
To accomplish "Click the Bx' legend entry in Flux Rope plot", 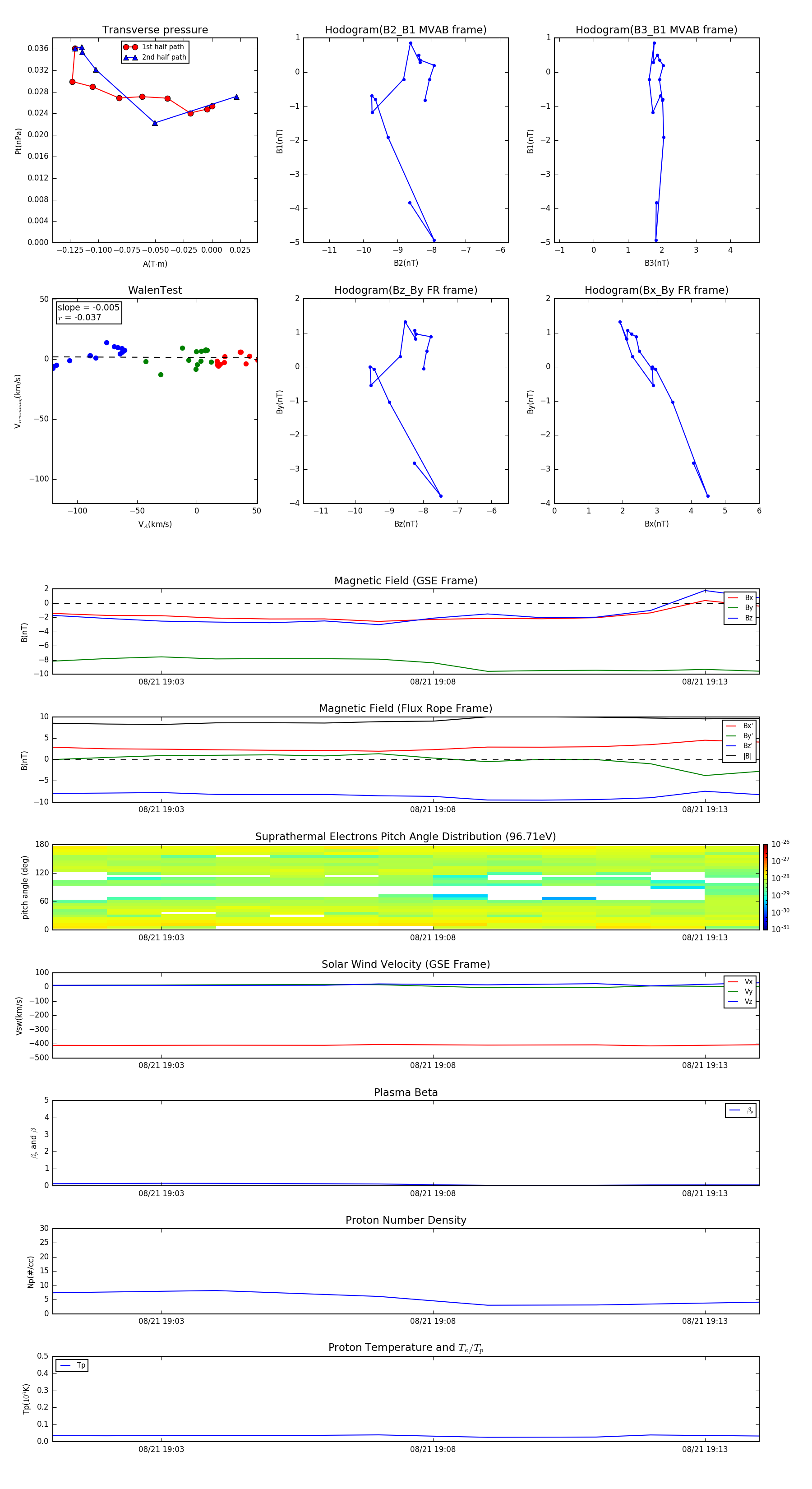I will point(740,726).
